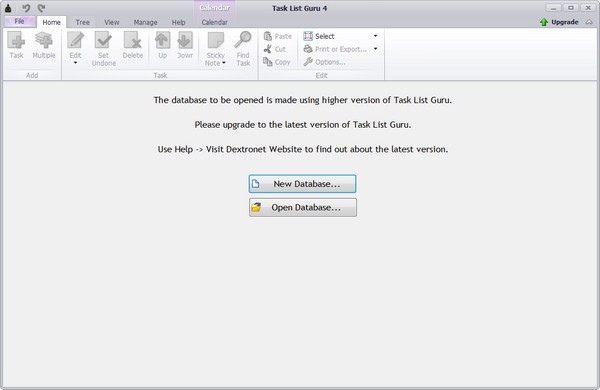This screenshot has height=390, width=600.
Task: Move task Up with arrow icon
Action: pyautogui.click(x=162, y=40)
